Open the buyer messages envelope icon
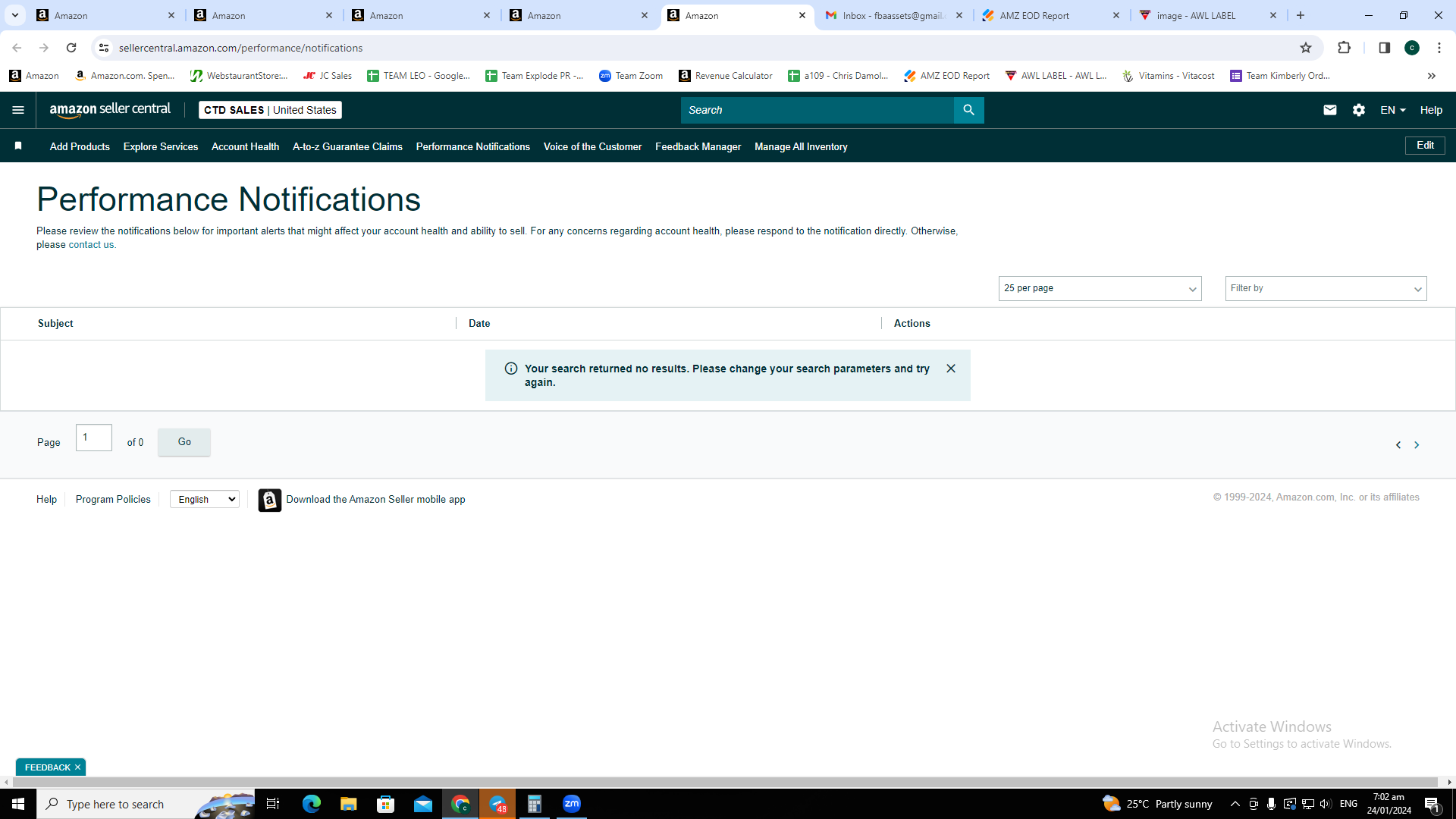1456x819 pixels. point(1329,110)
